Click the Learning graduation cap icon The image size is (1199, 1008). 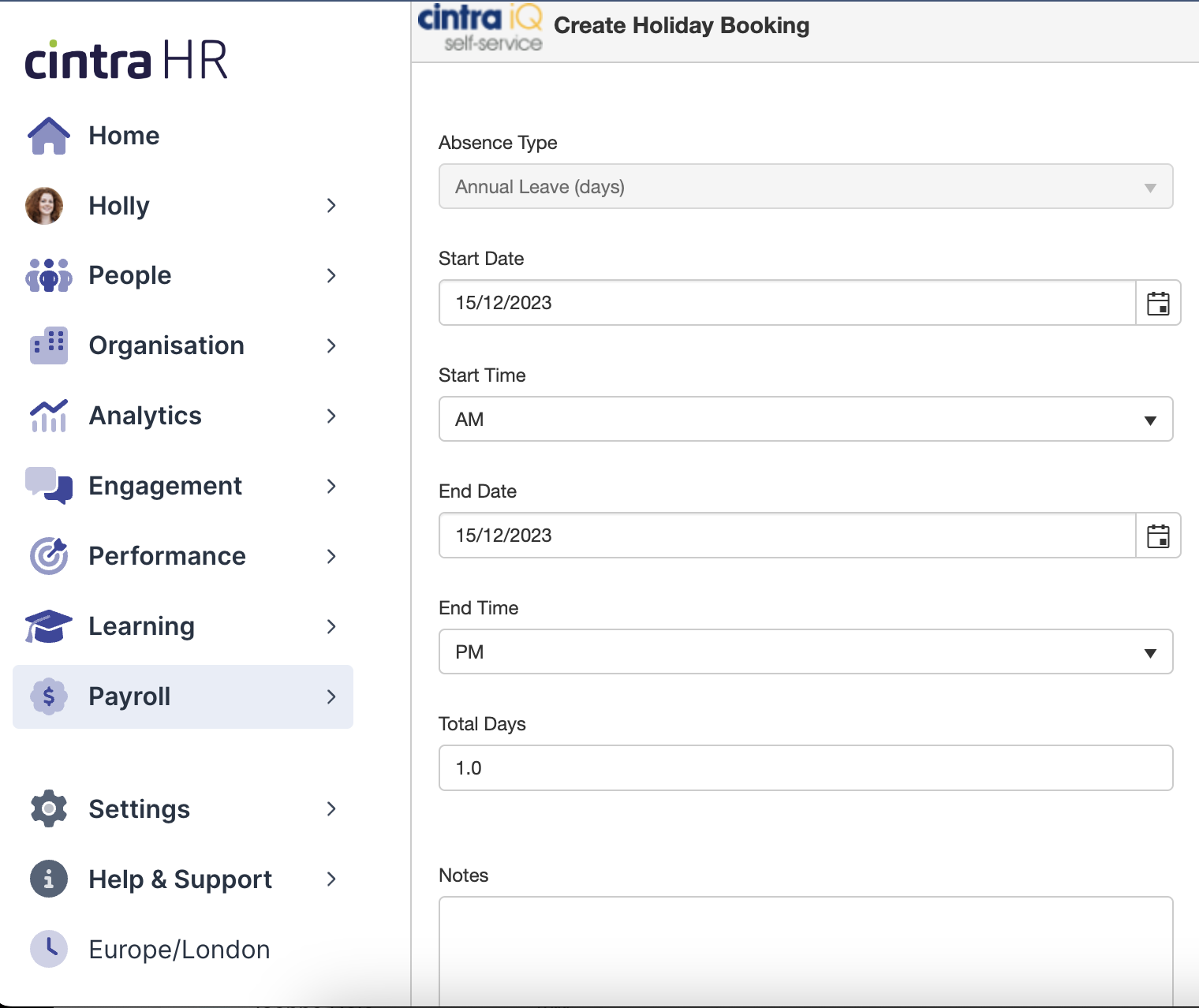click(x=49, y=626)
